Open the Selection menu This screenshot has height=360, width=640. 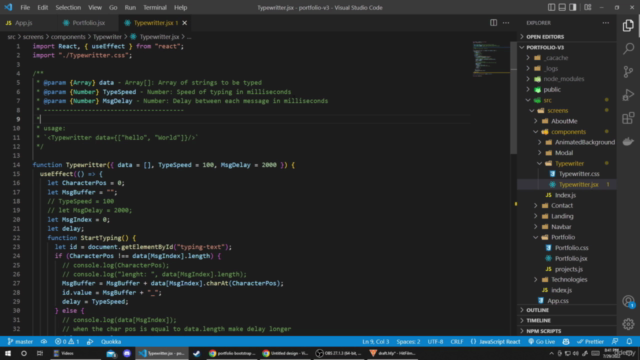click(x=68, y=7)
